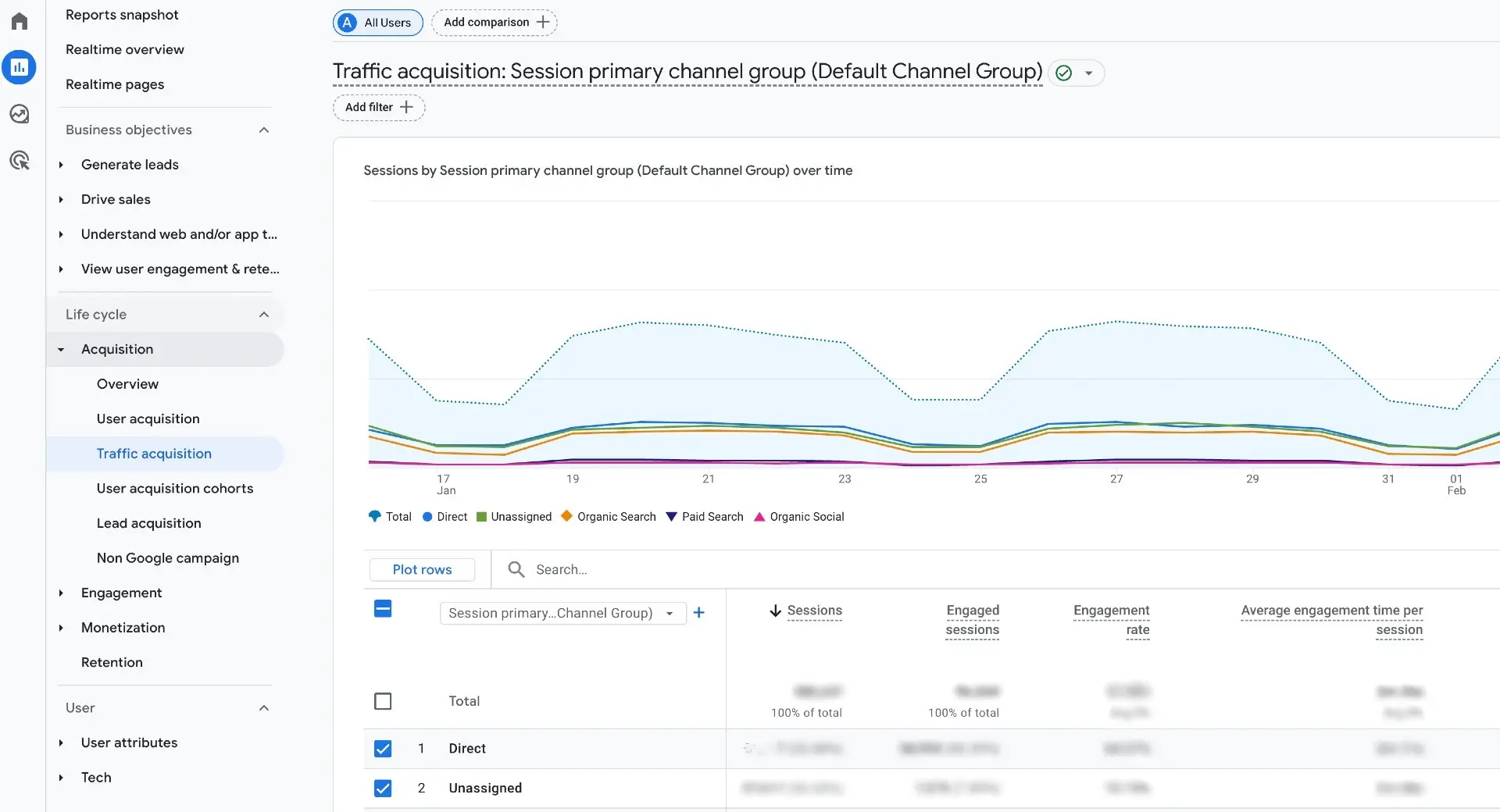Screen dimensions: 1500x812
Task: Open the Session primary Channel Group dropdown
Action: pos(562,613)
